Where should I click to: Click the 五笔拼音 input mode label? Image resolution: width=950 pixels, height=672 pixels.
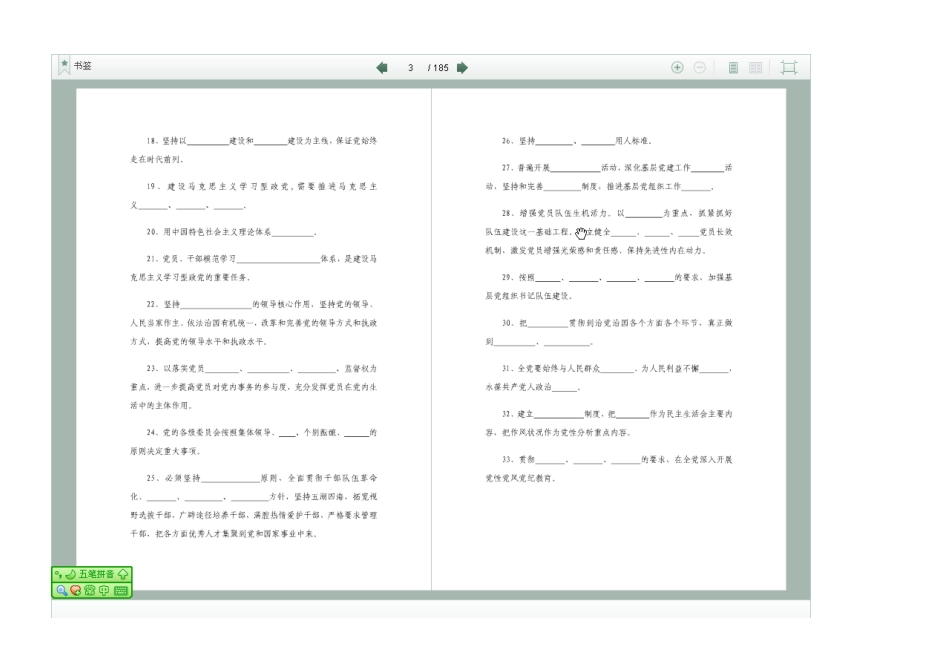[96, 574]
